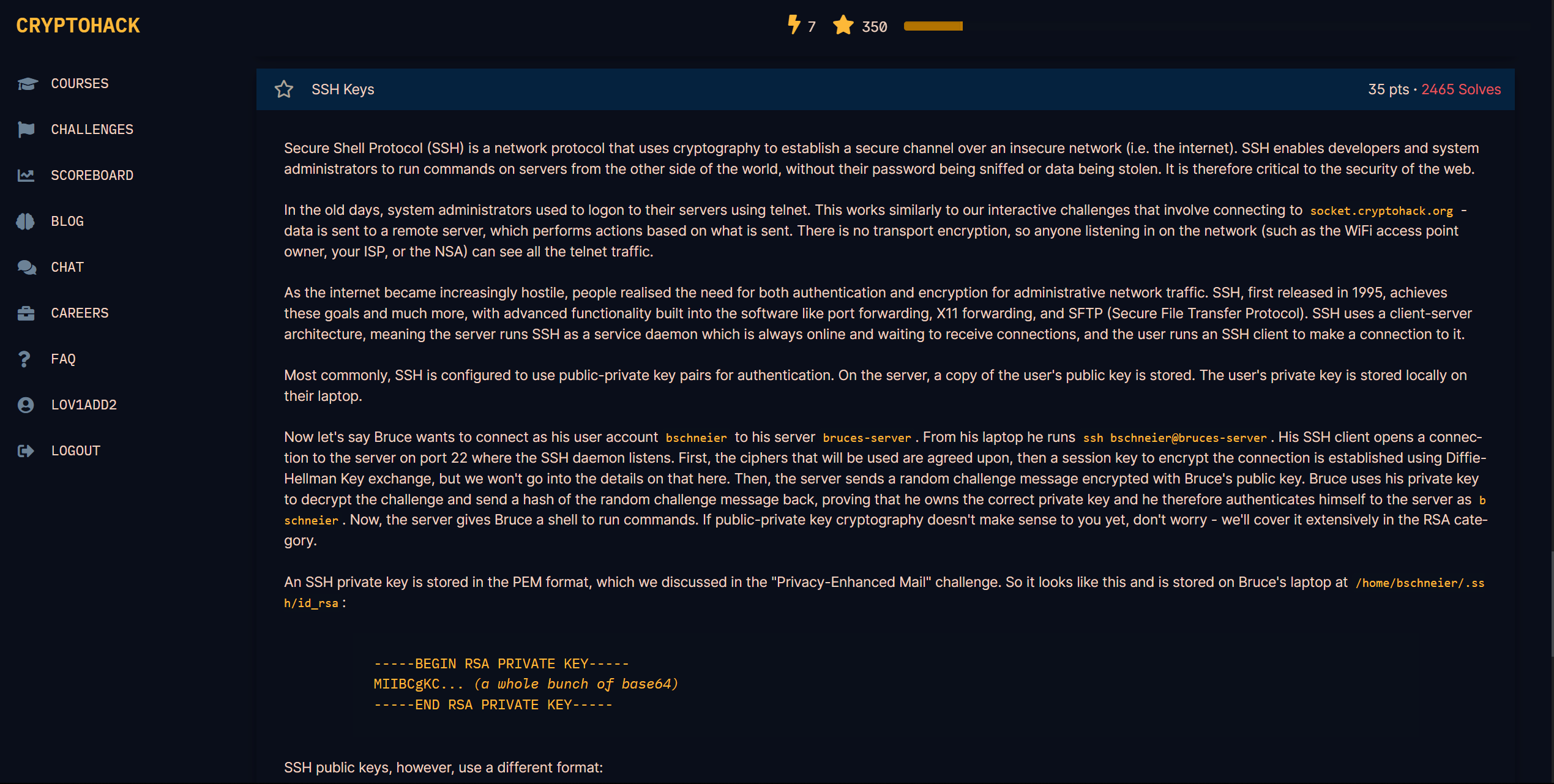Click the graduation cap Courses icon
This screenshot has width=1554, height=784.
coord(27,84)
